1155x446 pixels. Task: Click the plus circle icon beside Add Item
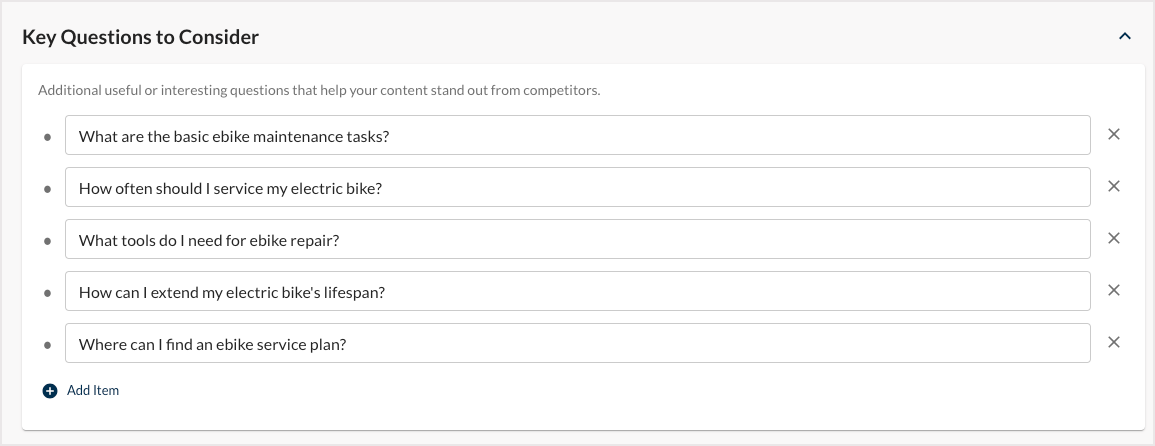pyautogui.click(x=50, y=391)
